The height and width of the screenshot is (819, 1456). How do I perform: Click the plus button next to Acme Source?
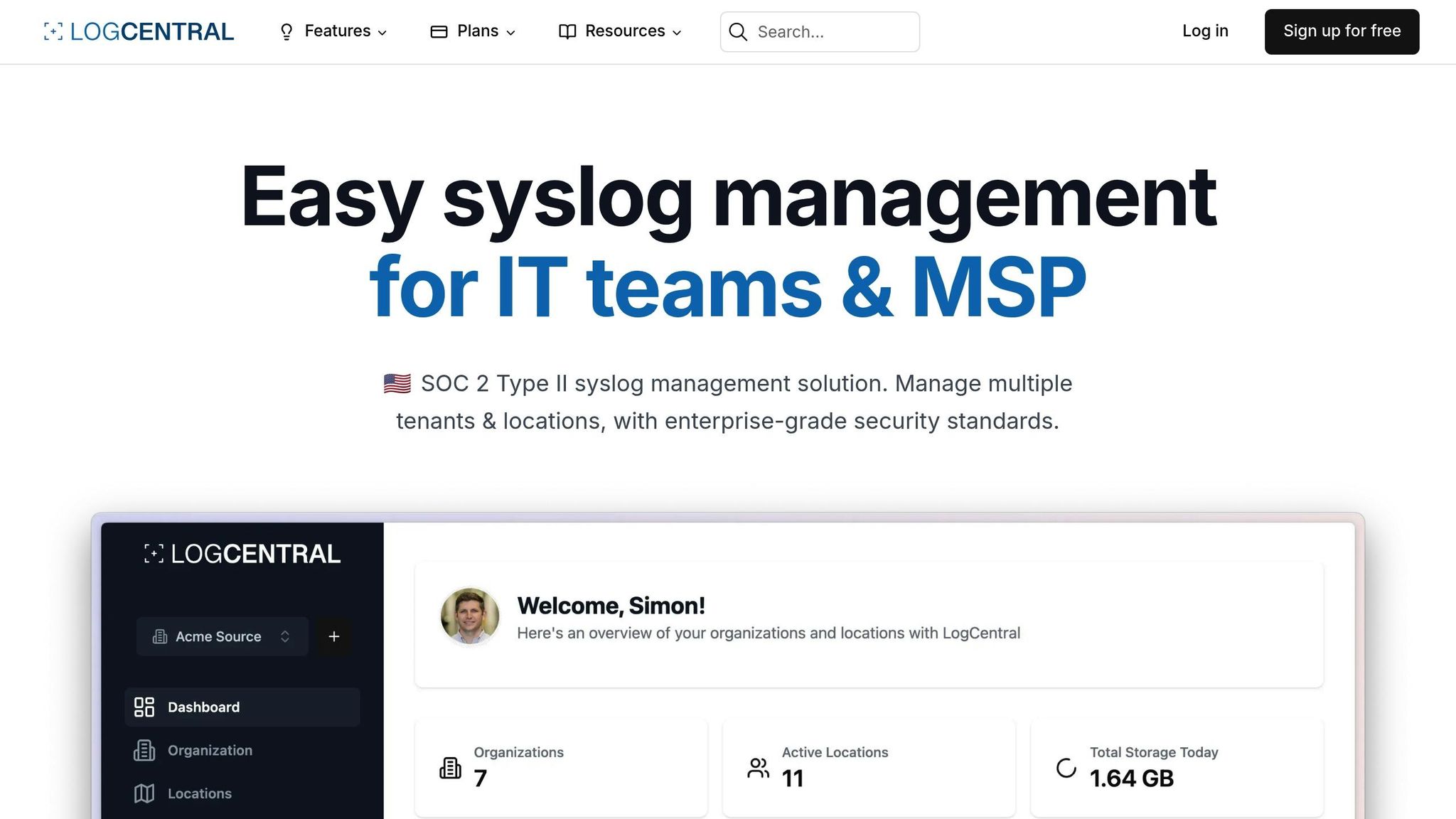pos(334,636)
